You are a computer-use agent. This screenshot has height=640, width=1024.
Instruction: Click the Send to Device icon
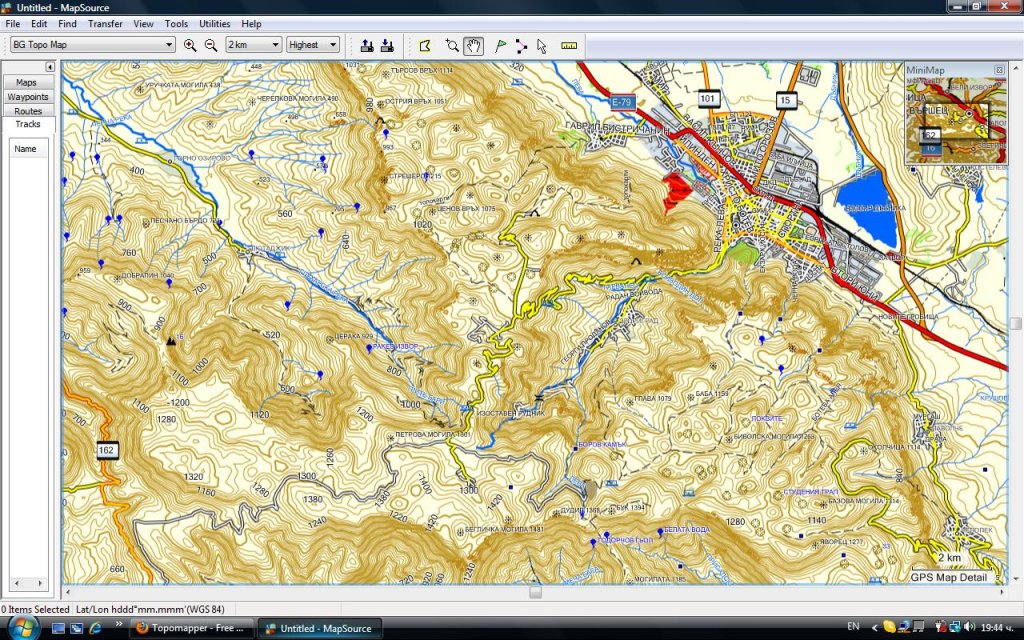367,45
